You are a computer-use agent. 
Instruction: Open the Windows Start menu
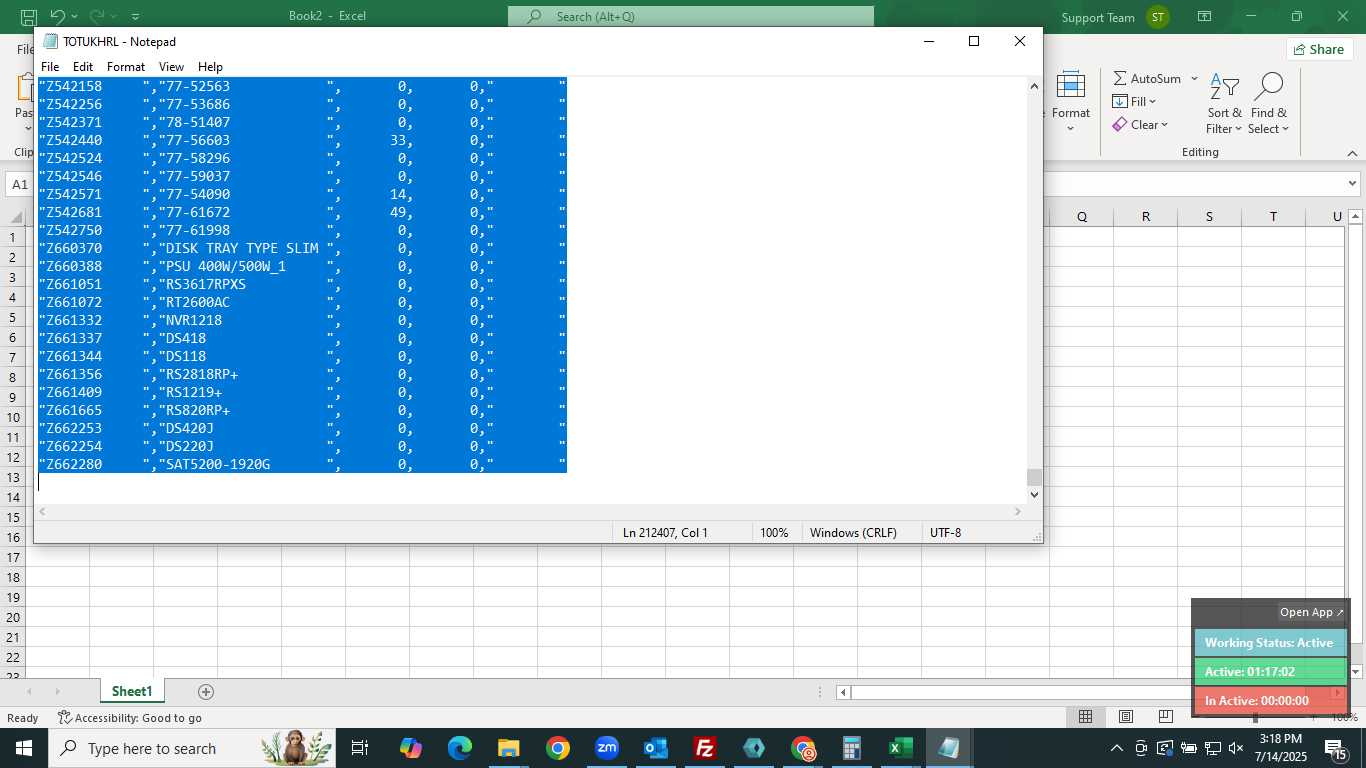pyautogui.click(x=24, y=748)
